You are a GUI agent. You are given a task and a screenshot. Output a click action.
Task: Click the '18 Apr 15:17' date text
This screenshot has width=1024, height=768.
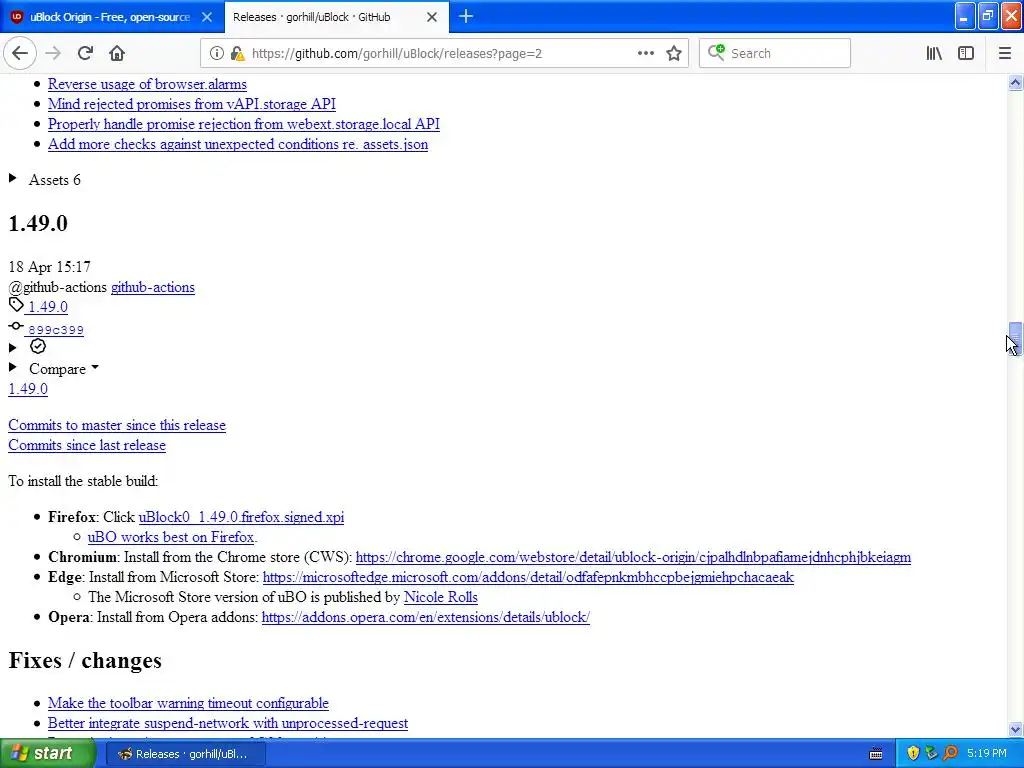pos(50,267)
